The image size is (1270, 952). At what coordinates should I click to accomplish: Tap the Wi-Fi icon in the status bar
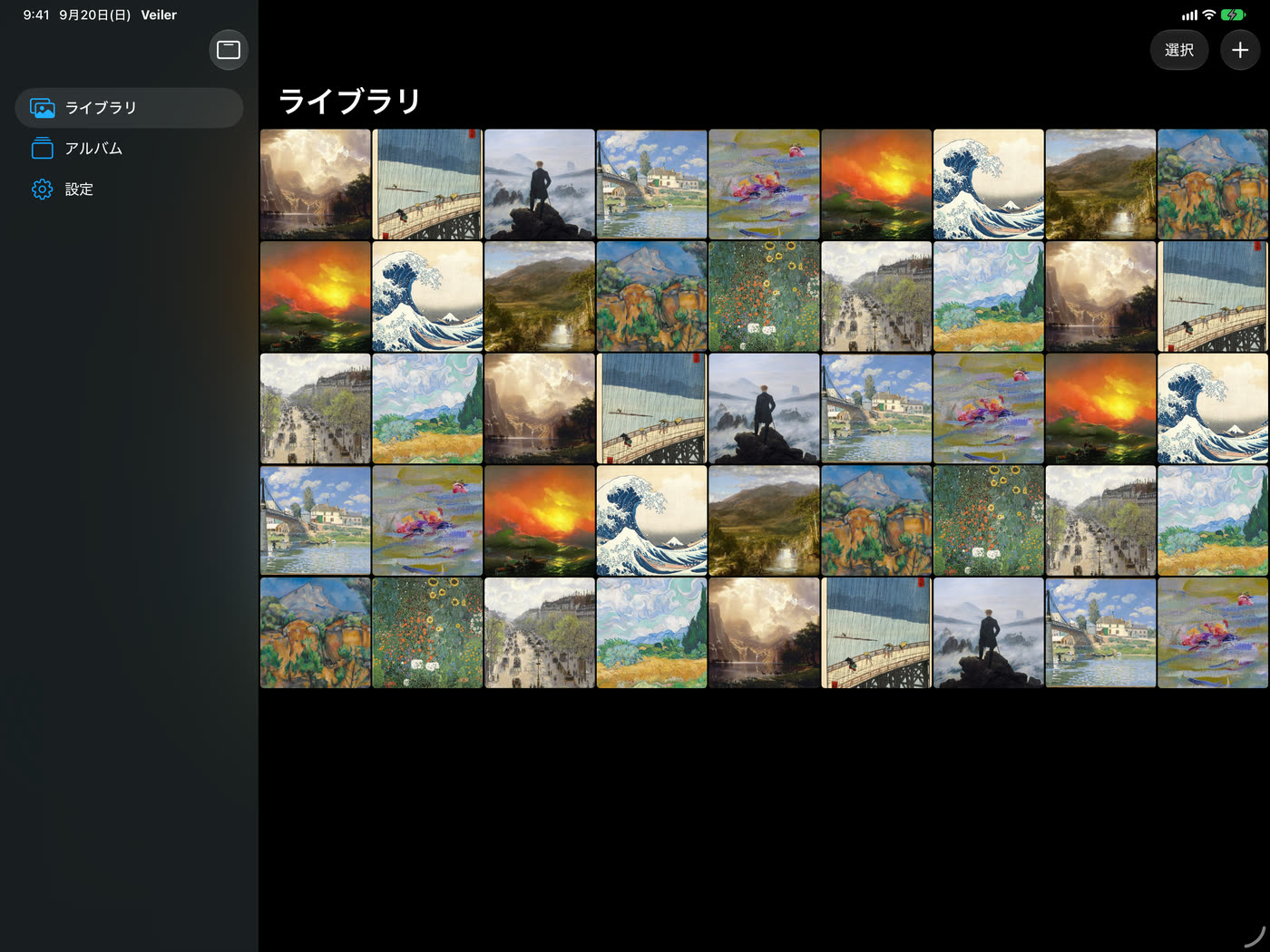coord(1208,15)
